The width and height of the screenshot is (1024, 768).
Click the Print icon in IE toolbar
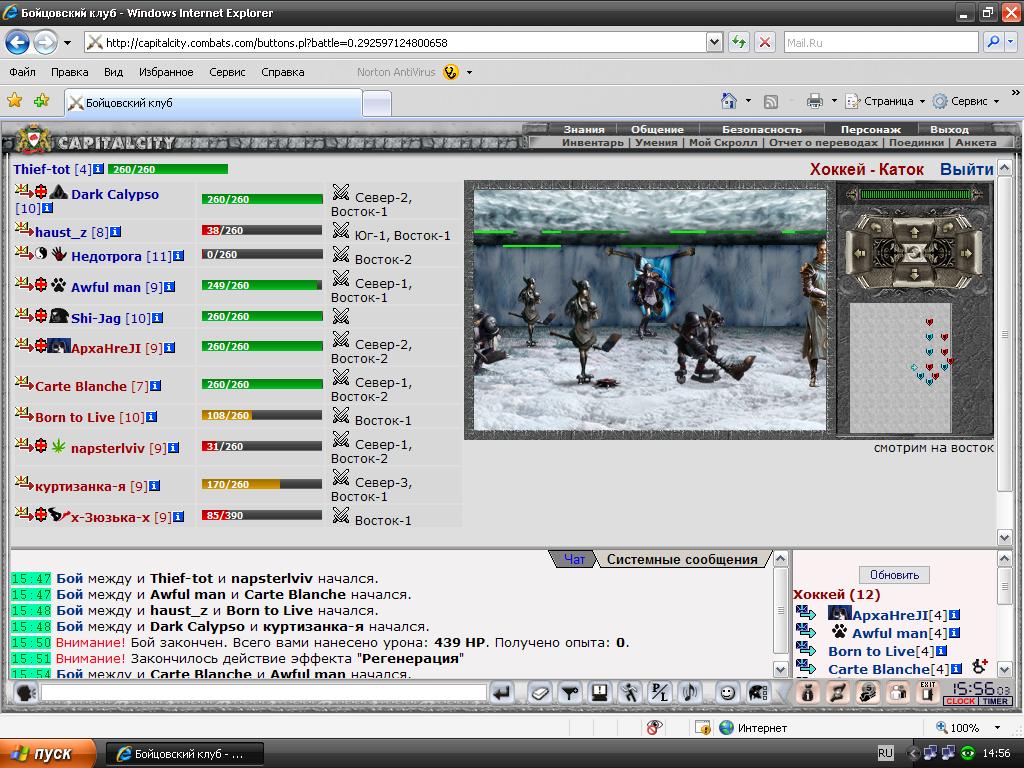click(814, 101)
